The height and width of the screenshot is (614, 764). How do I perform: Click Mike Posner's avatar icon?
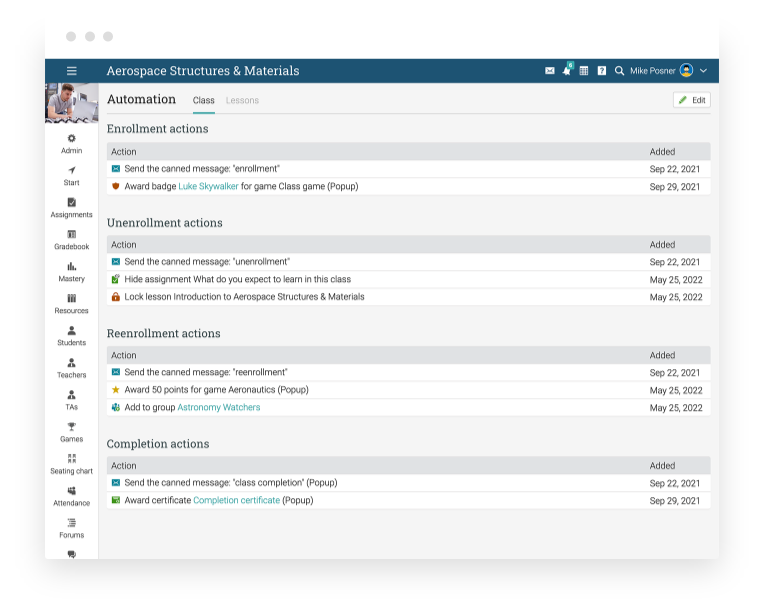687,71
